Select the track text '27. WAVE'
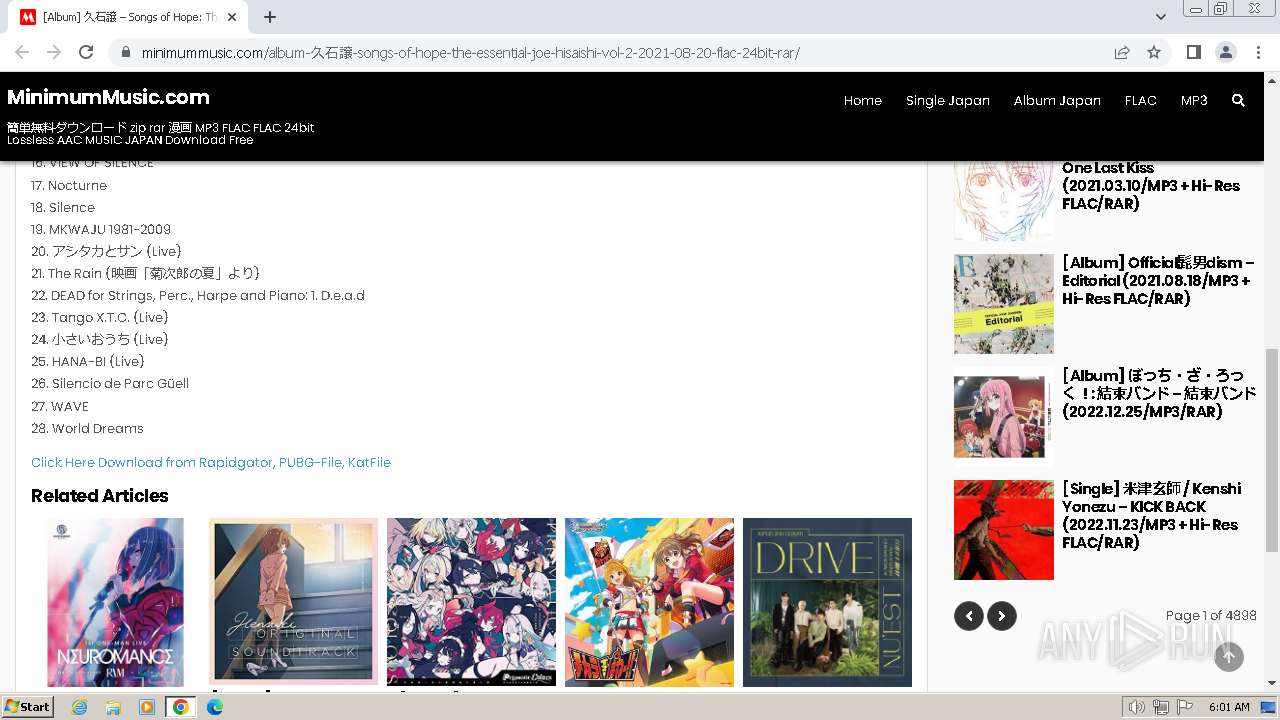The width and height of the screenshot is (1280, 720). point(60,406)
